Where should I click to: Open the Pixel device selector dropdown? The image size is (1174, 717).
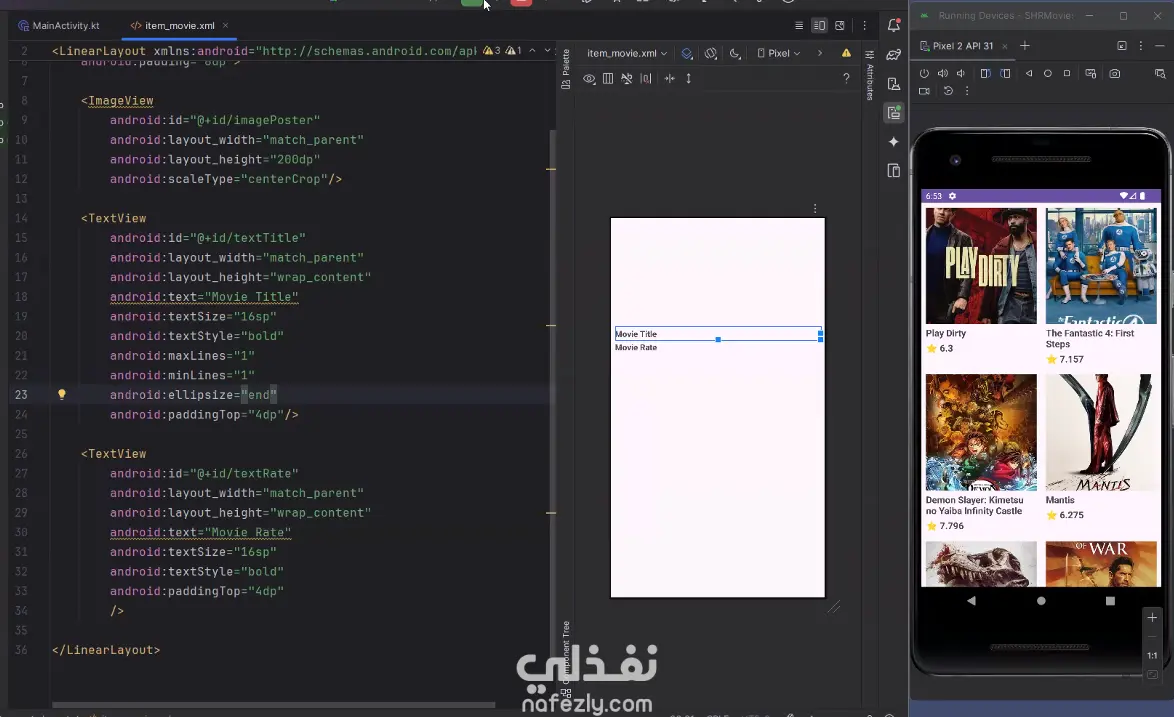(x=778, y=53)
